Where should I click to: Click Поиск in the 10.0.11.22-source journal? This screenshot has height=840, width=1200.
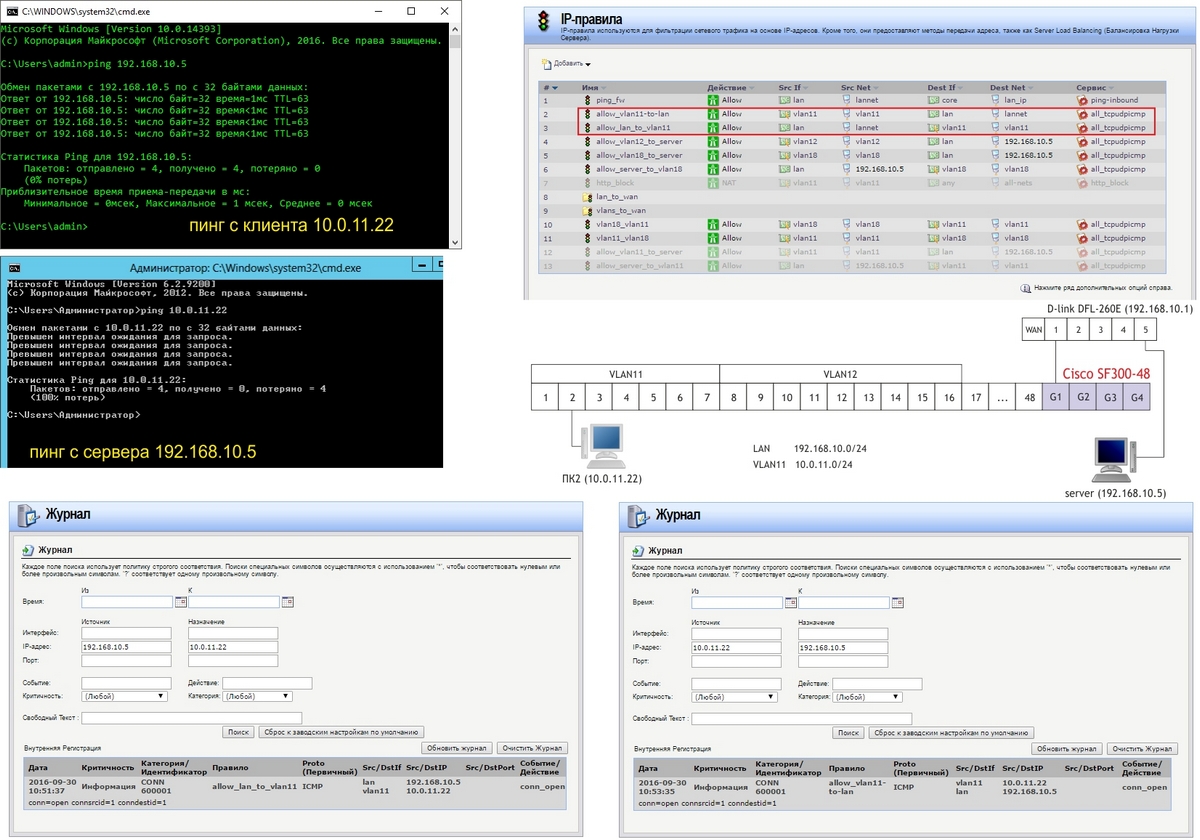[848, 733]
